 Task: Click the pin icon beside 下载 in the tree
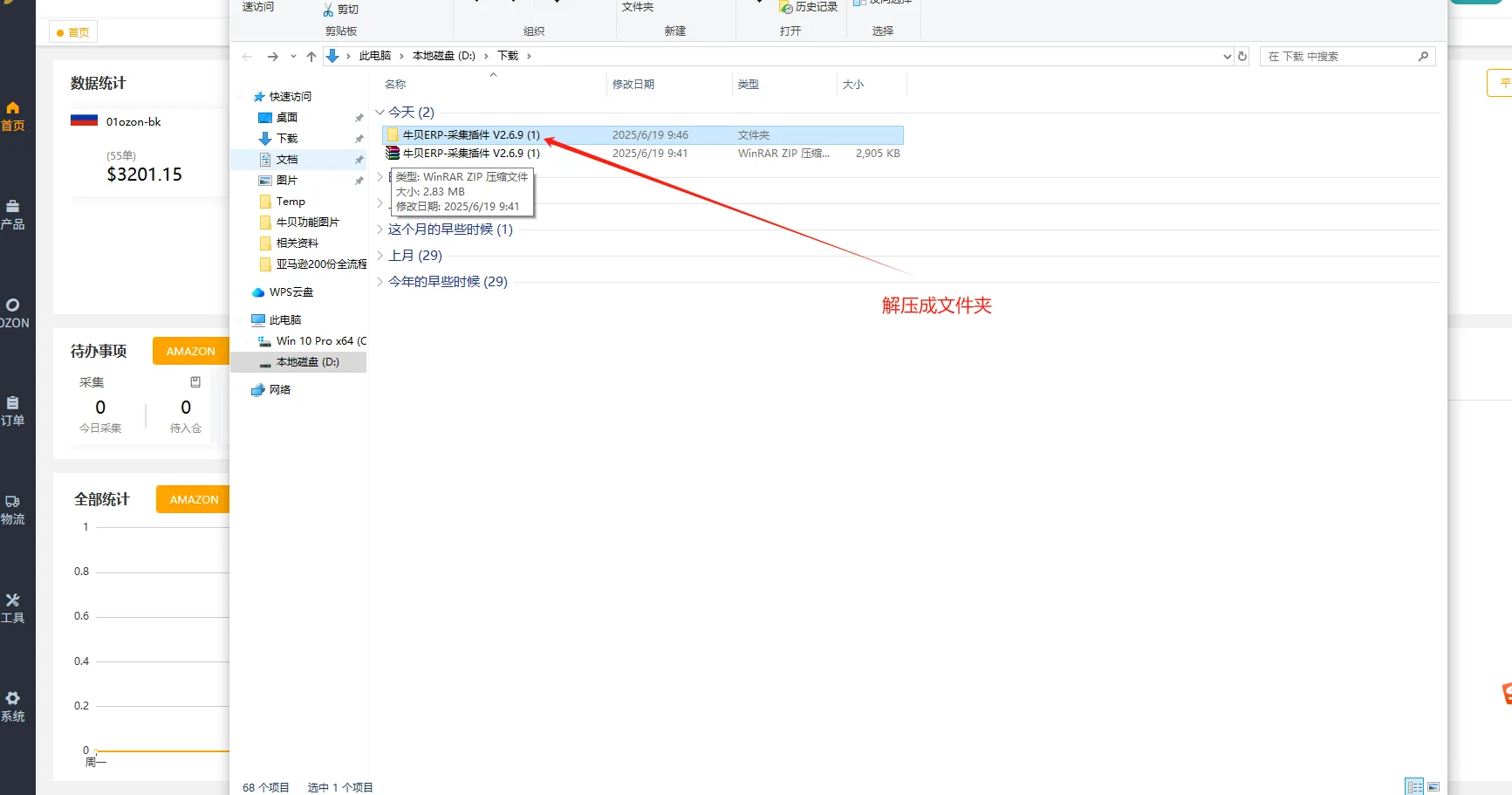pyautogui.click(x=359, y=139)
